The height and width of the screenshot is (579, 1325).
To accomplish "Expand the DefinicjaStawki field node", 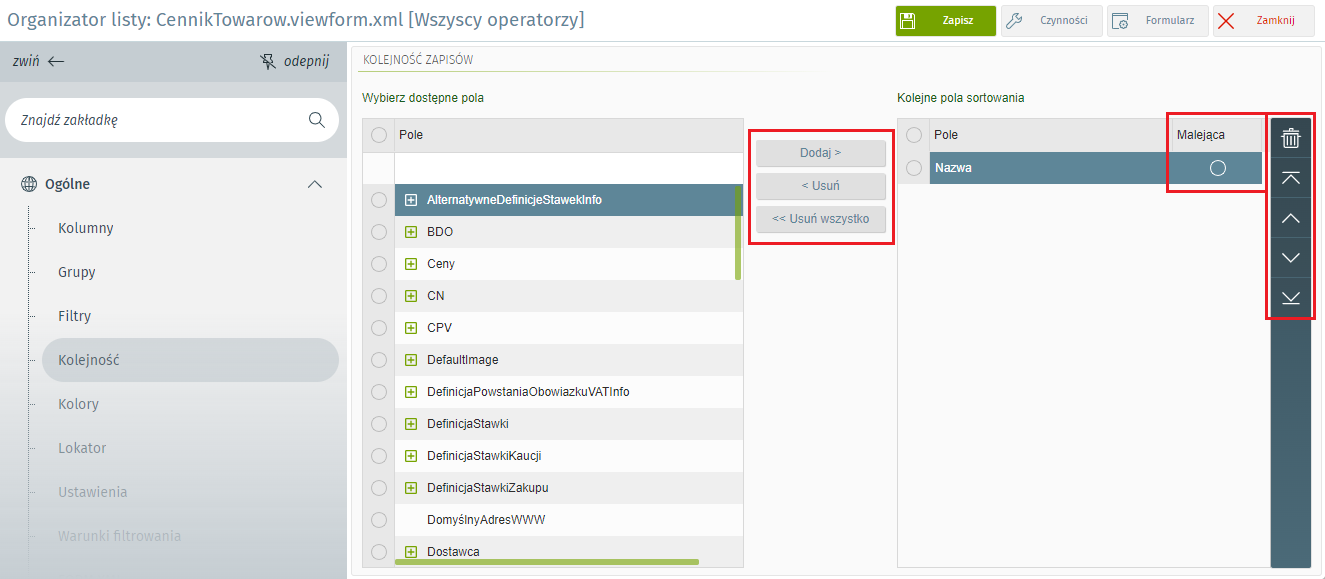I will pyautogui.click(x=411, y=424).
